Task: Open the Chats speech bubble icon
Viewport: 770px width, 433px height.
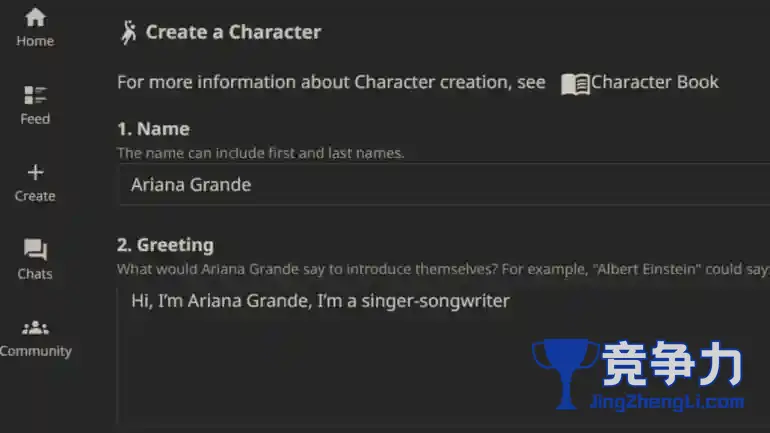Action: coord(35,250)
